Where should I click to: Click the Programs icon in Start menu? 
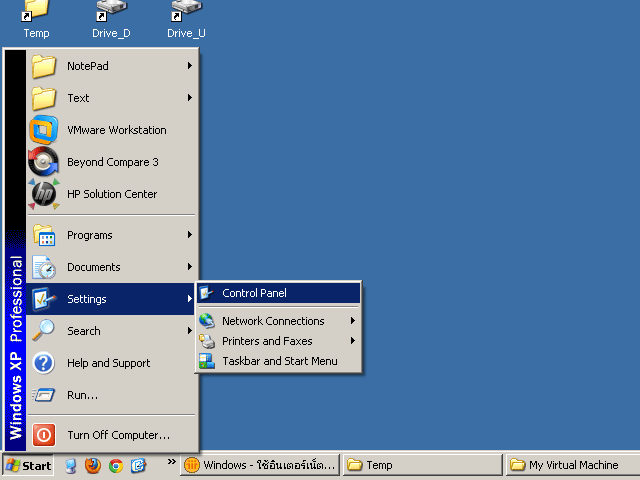click(x=44, y=235)
